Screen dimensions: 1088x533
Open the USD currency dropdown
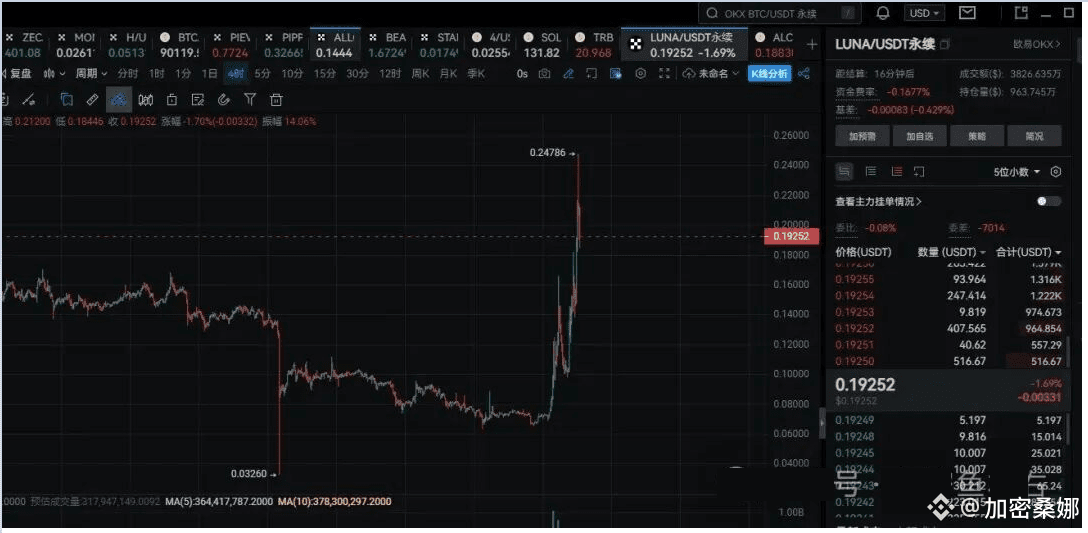[926, 12]
